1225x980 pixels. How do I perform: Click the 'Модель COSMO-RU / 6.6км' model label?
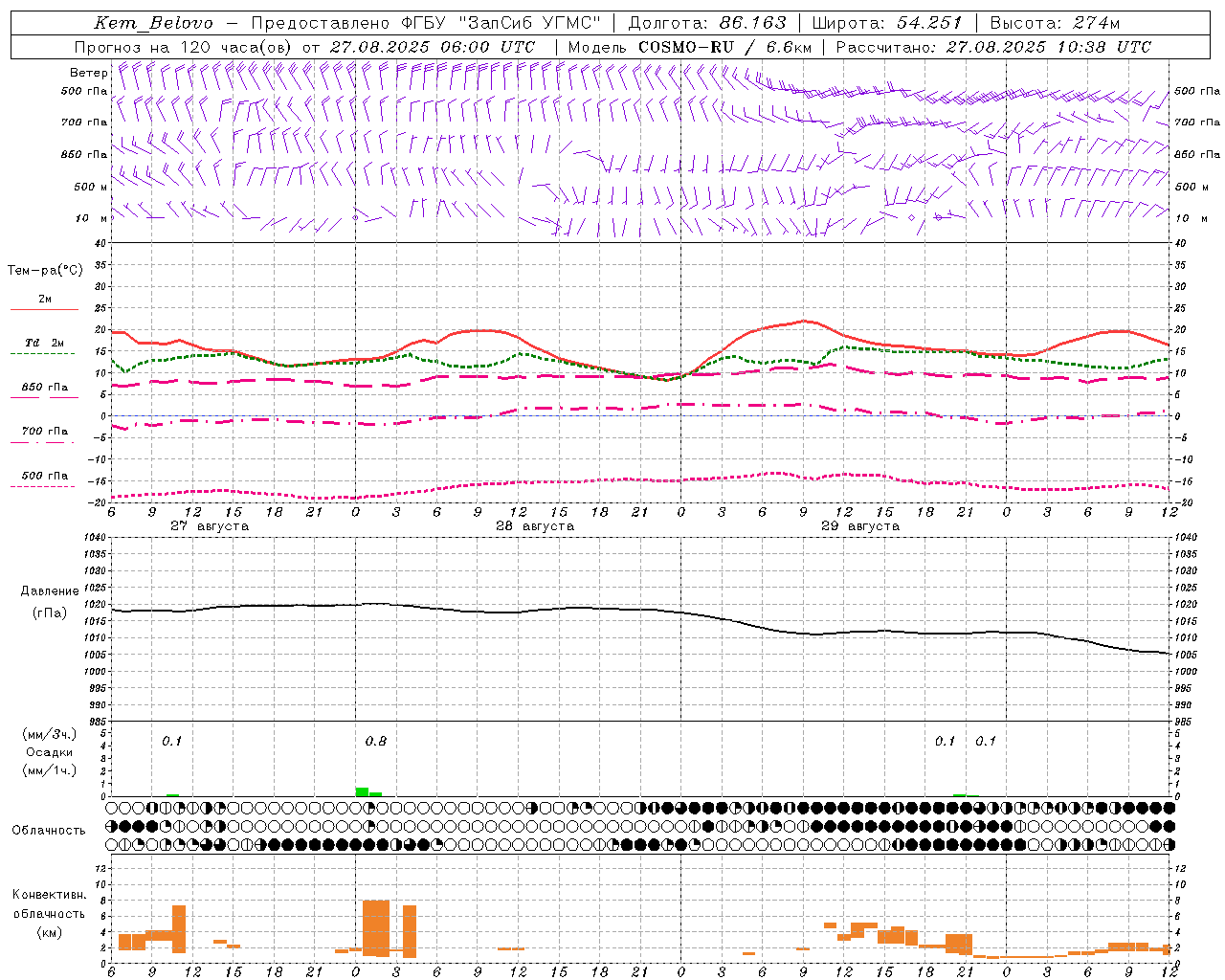click(x=690, y=47)
